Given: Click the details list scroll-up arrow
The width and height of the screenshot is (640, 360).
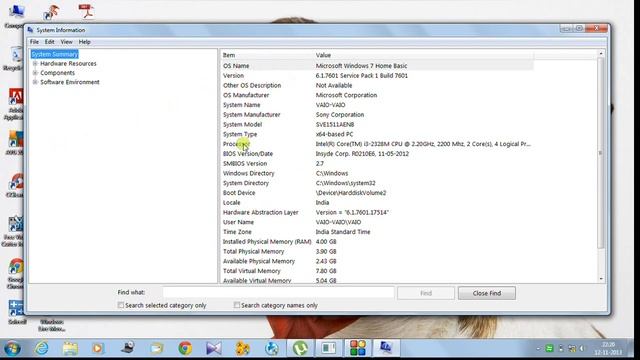Looking at the screenshot, I should 601,54.
